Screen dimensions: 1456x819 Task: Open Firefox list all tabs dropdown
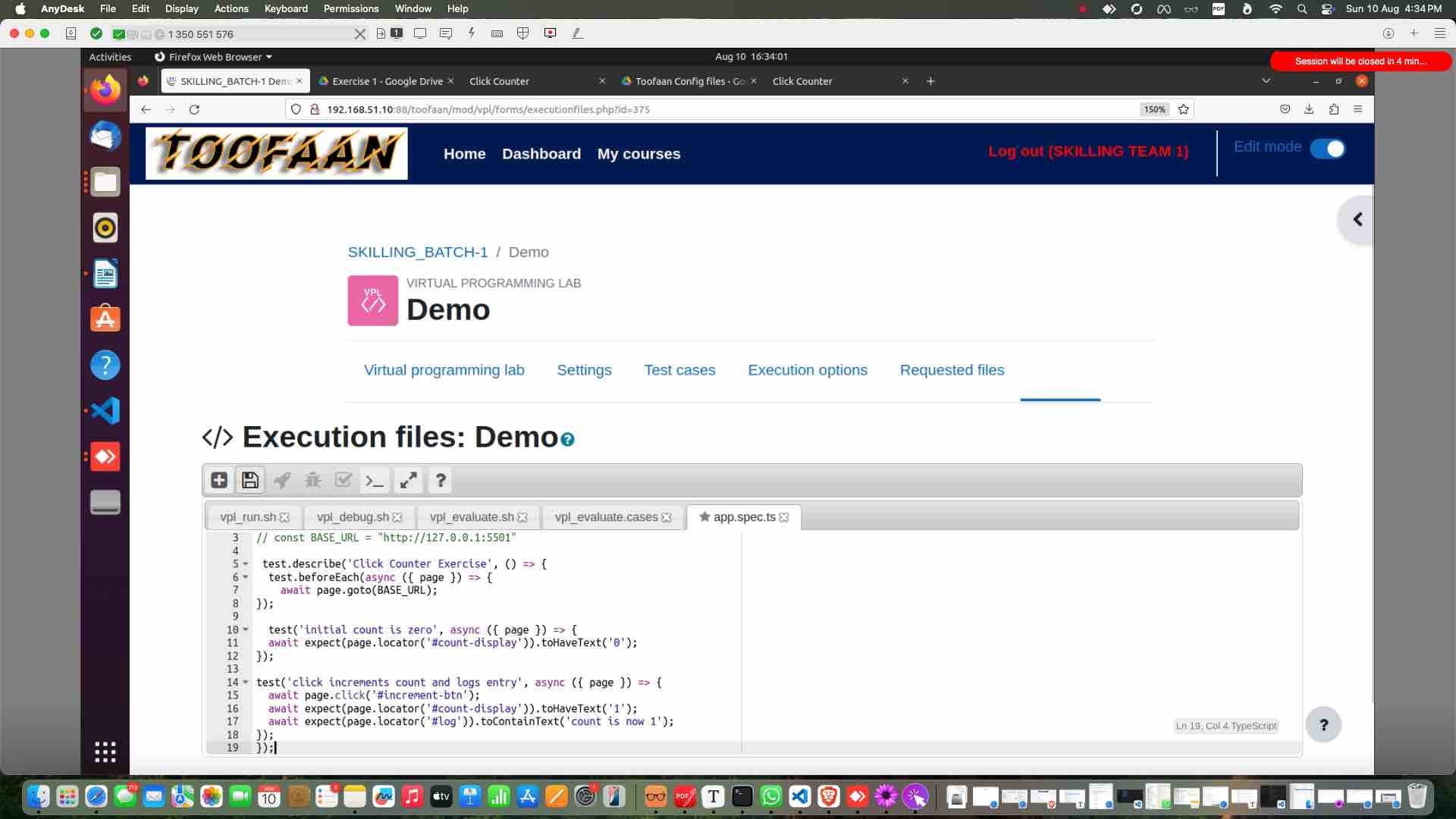[x=1266, y=81]
